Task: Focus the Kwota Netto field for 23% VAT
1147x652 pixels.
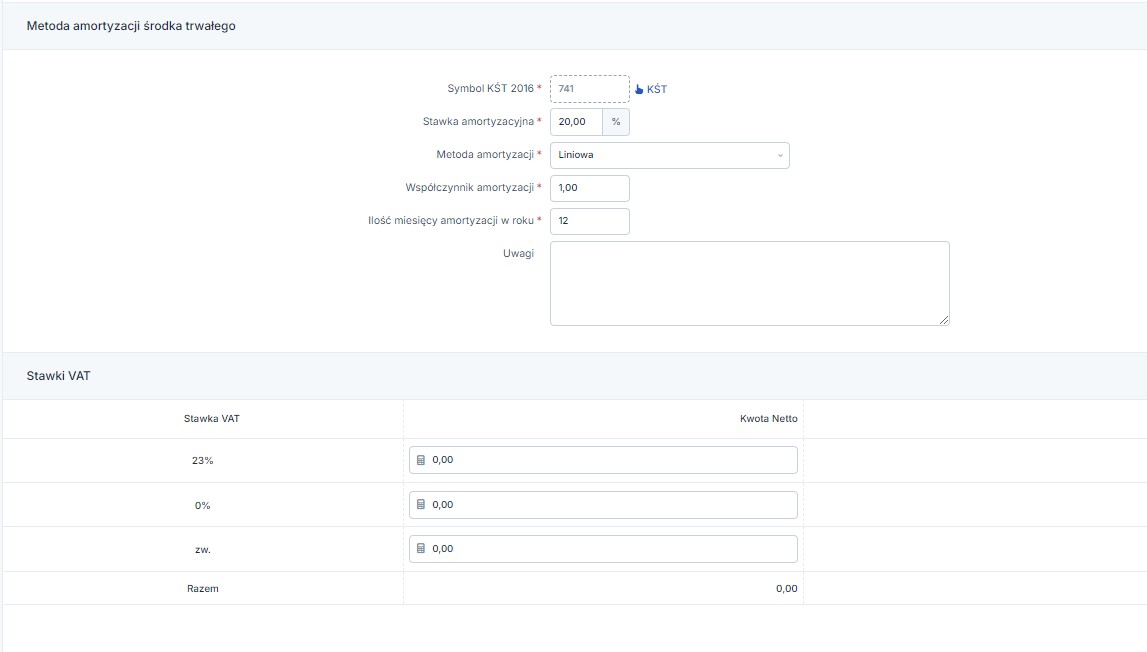Action: [x=612, y=460]
